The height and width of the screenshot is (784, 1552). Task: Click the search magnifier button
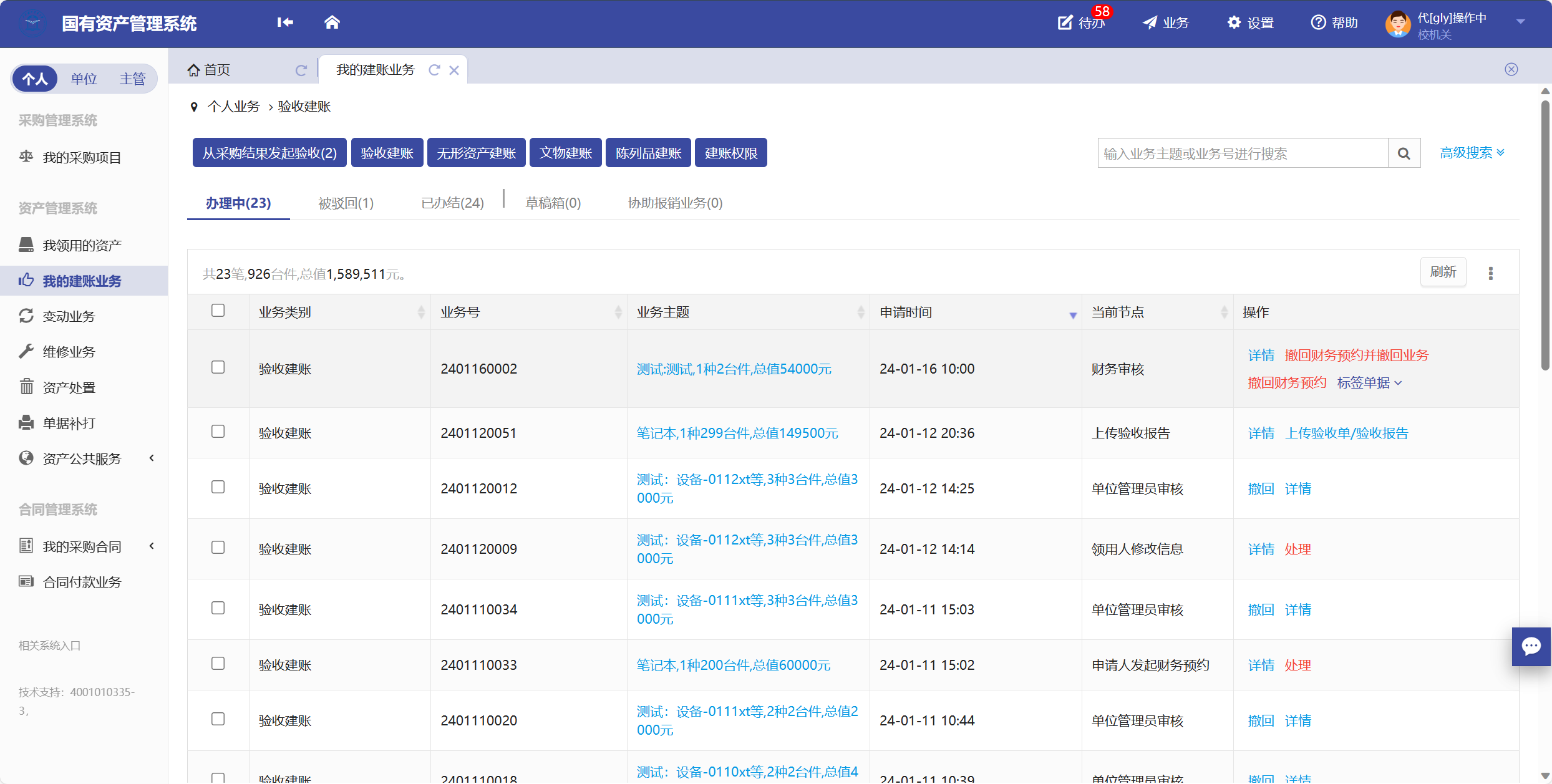tap(1404, 153)
